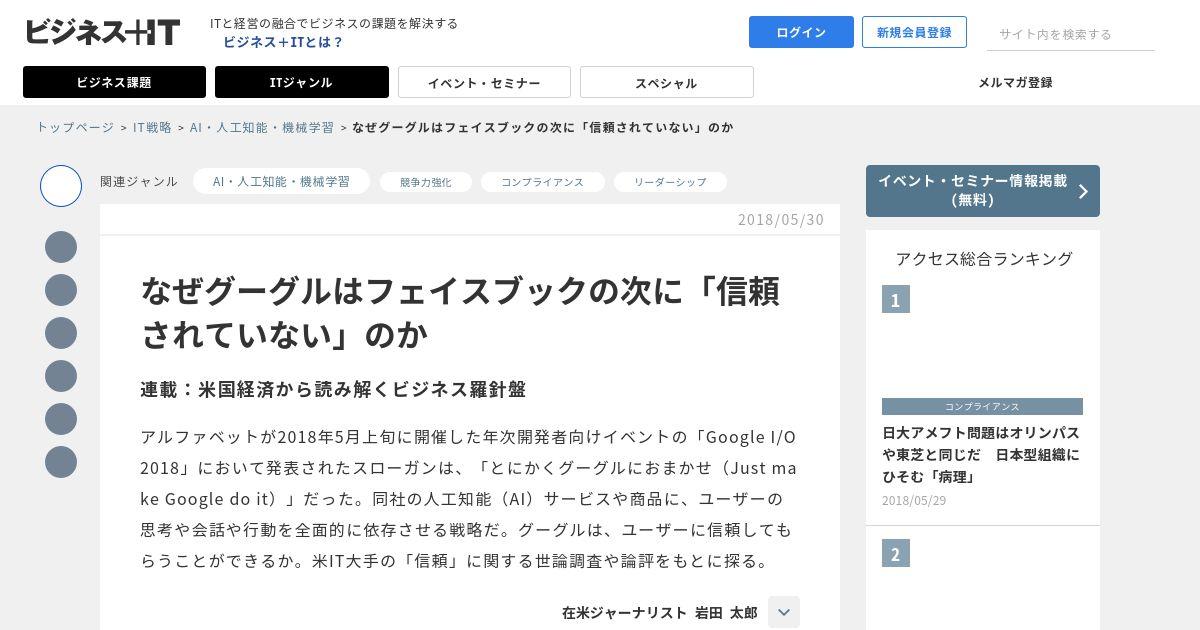Select the リーダーシップ genre tag
The height and width of the screenshot is (630, 1200).
tap(670, 182)
